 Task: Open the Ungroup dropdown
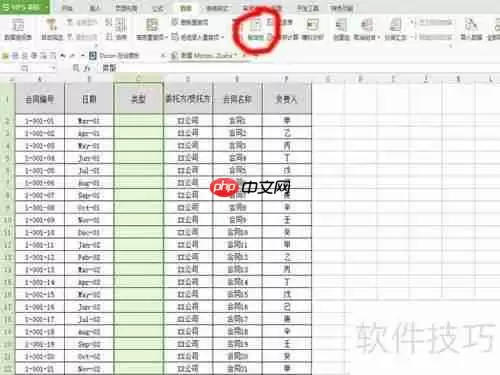coord(367,29)
